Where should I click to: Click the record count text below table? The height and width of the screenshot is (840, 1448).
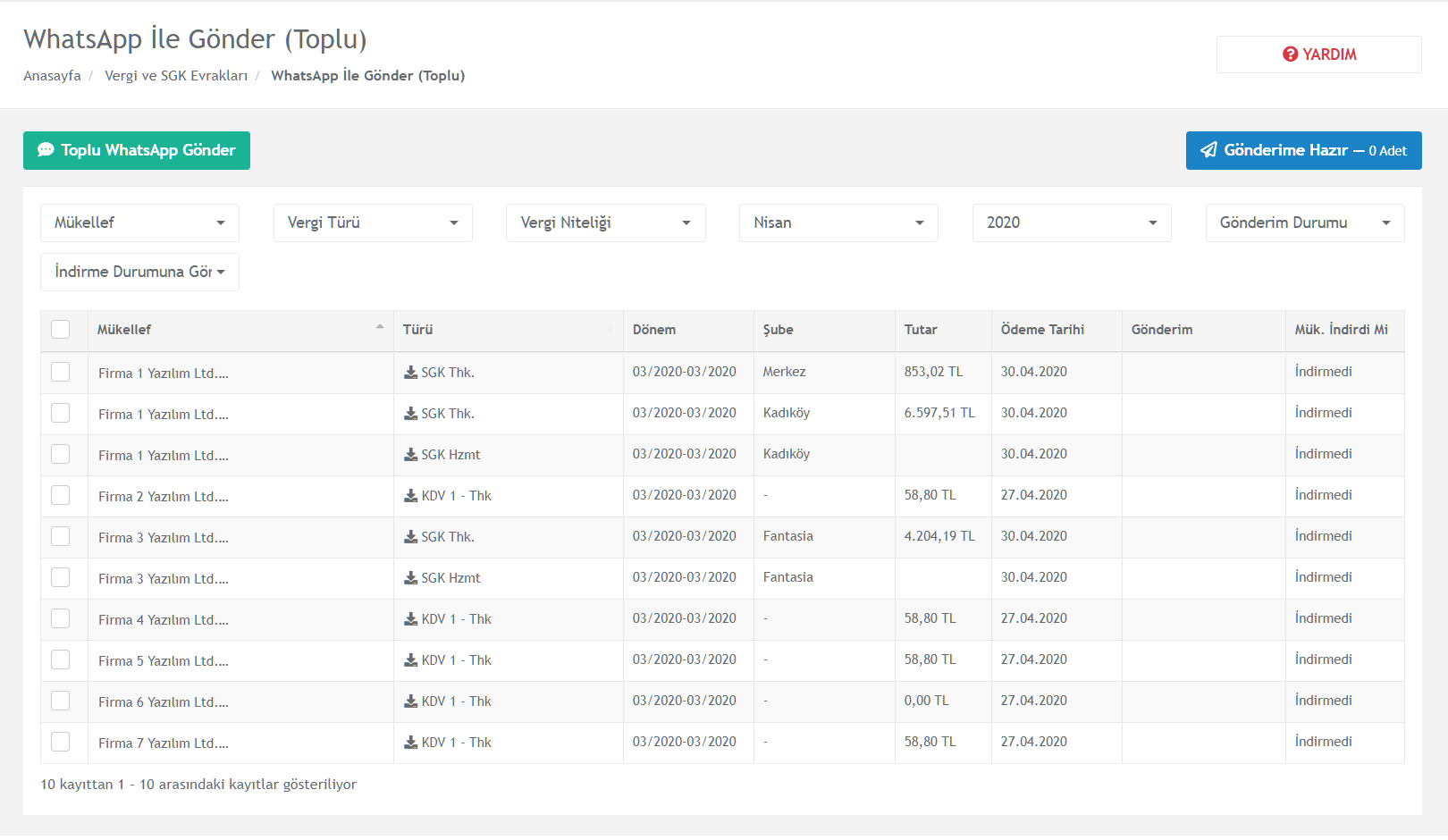(x=198, y=785)
